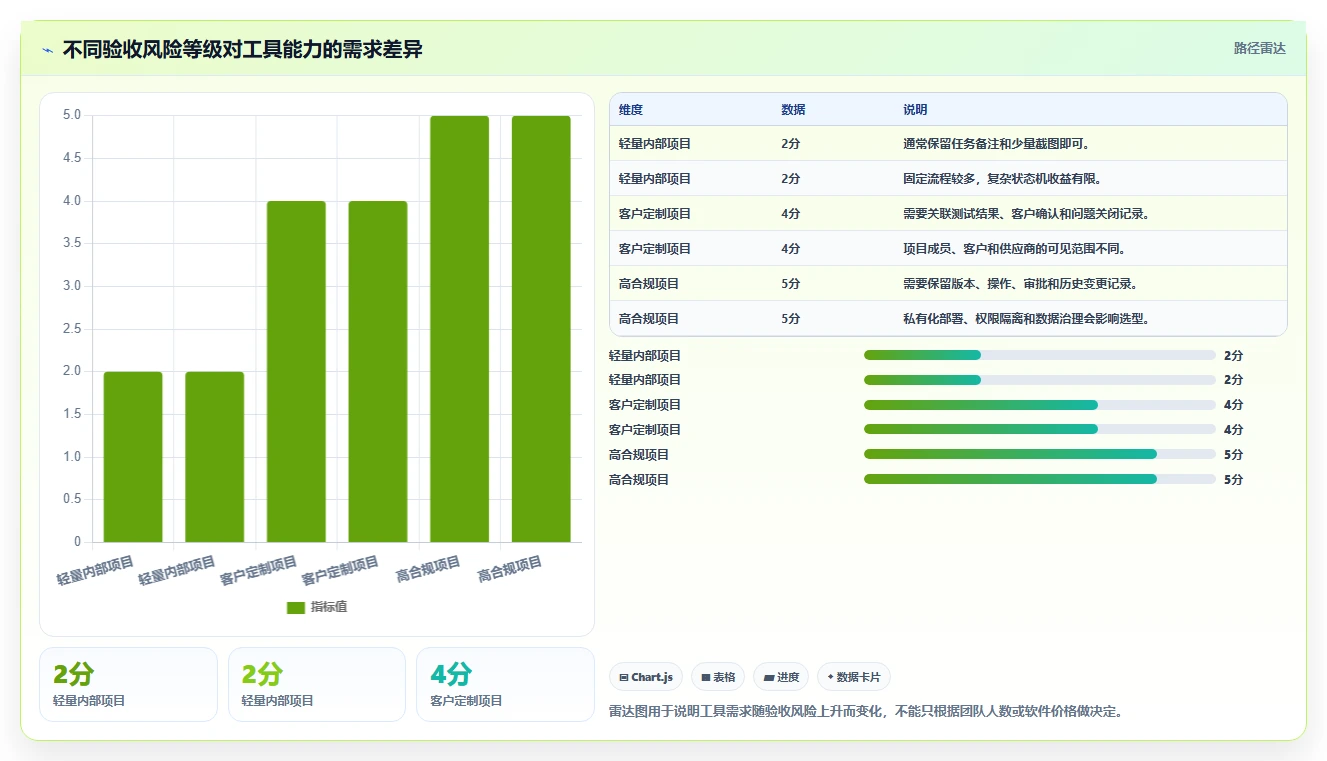Click the Chart.js chip
The width and height of the screenshot is (1327, 761).
[x=646, y=677]
